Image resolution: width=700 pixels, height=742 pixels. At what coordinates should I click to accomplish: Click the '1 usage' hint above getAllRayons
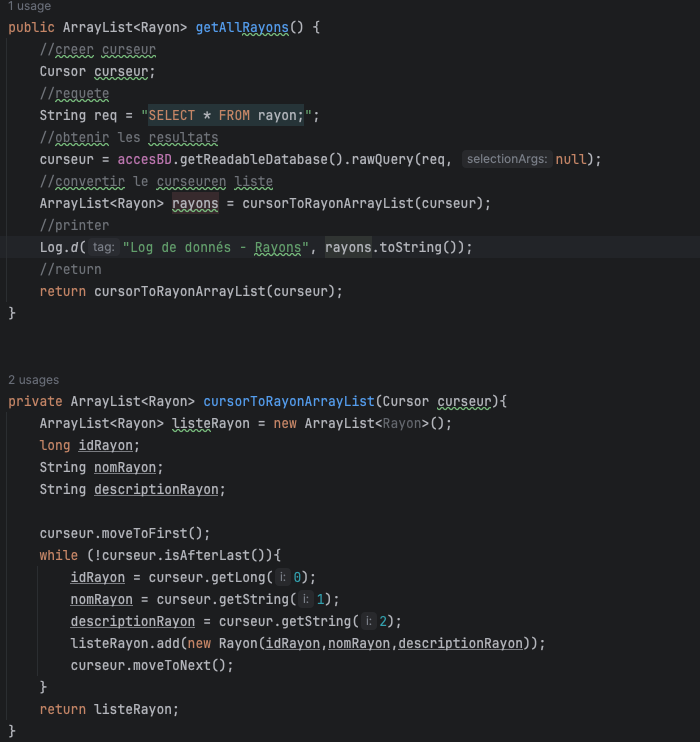29,6
